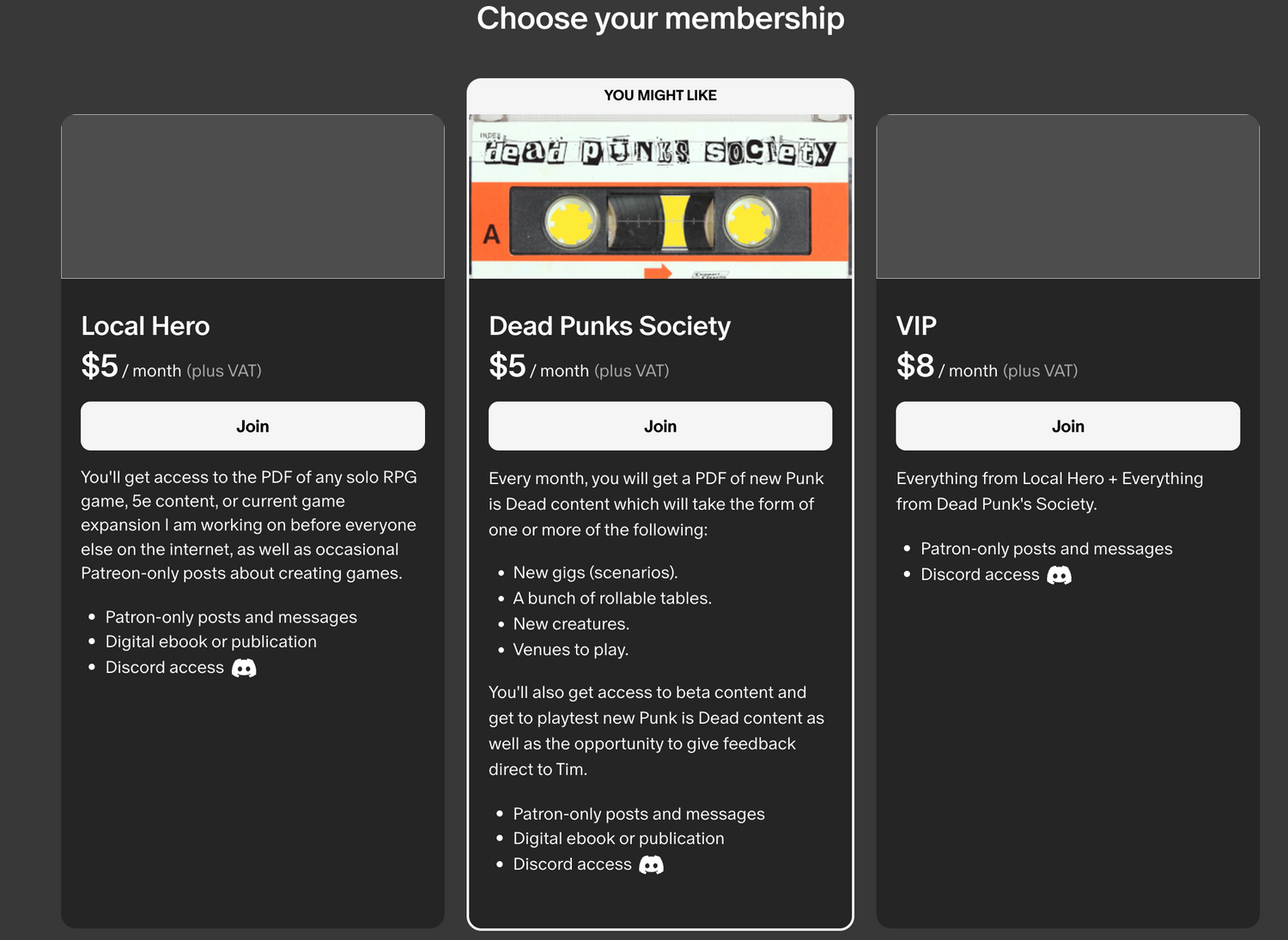Select the Dead Punks Society tier title
The image size is (1288, 940).
(x=610, y=326)
